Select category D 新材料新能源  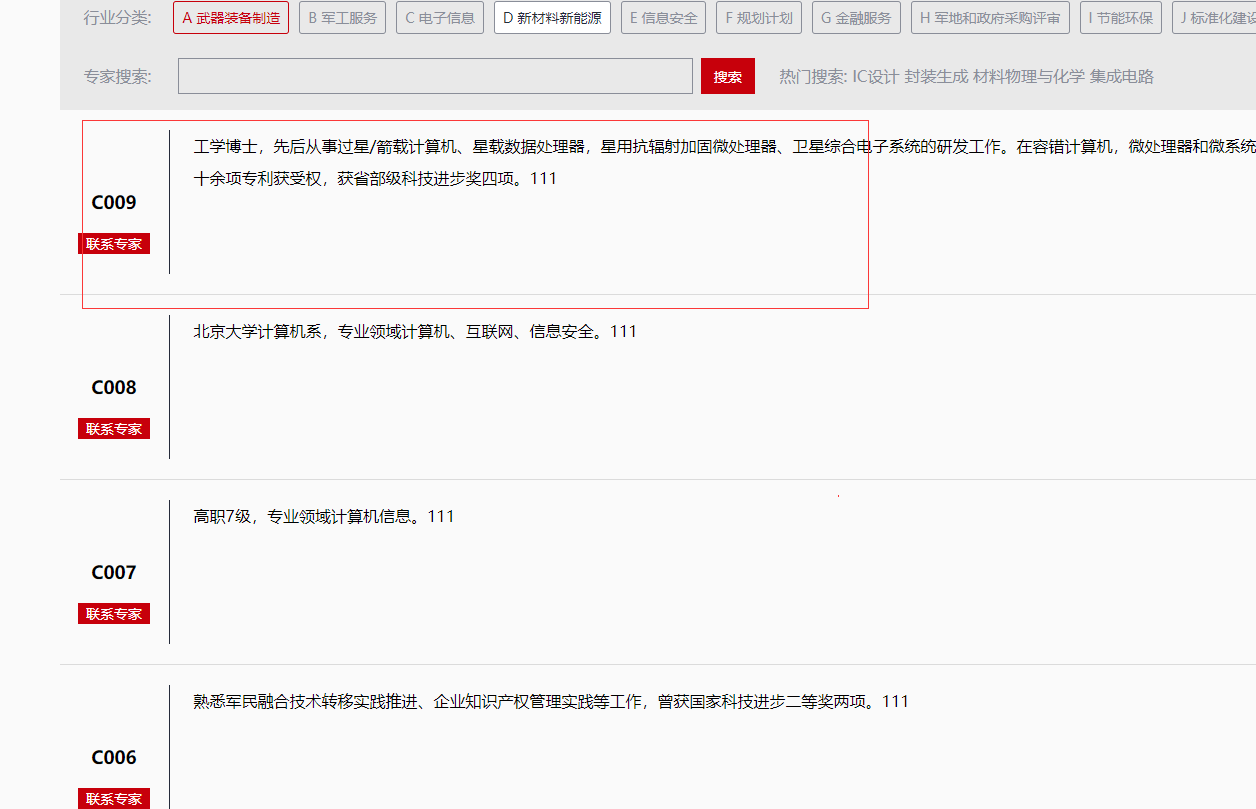click(x=552, y=18)
